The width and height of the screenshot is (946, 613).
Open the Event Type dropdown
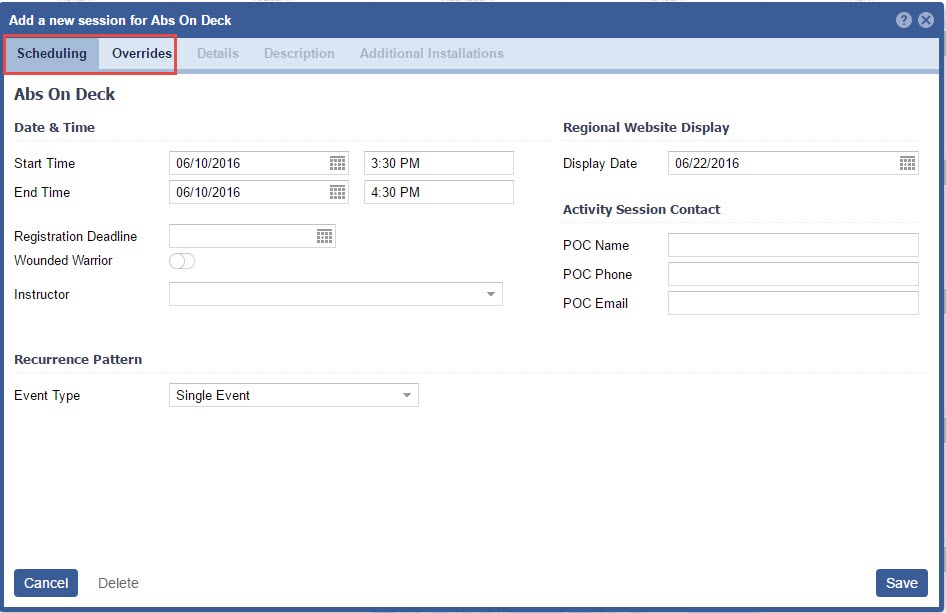pos(406,395)
